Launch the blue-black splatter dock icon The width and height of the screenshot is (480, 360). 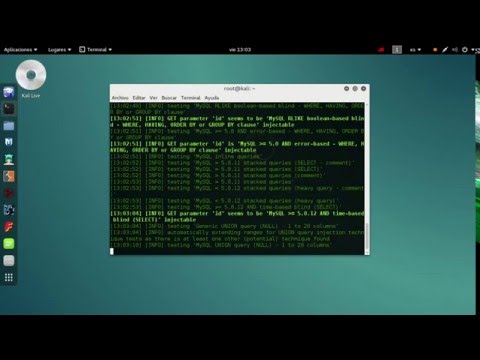click(9, 210)
